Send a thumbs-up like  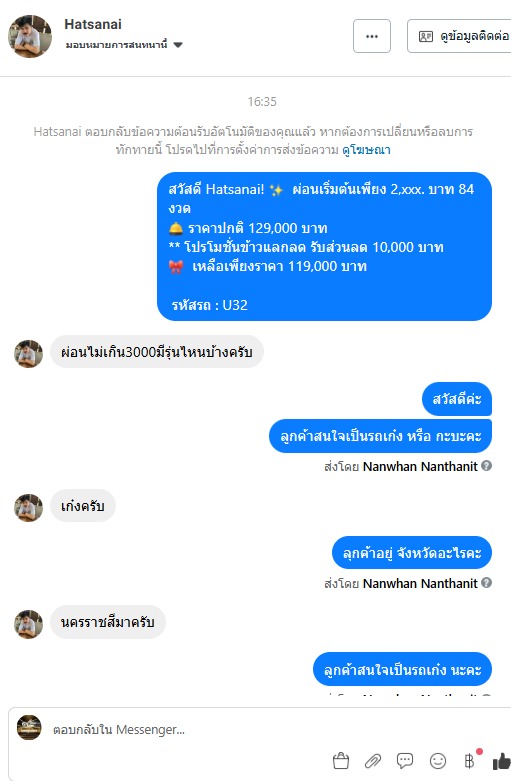point(502,761)
